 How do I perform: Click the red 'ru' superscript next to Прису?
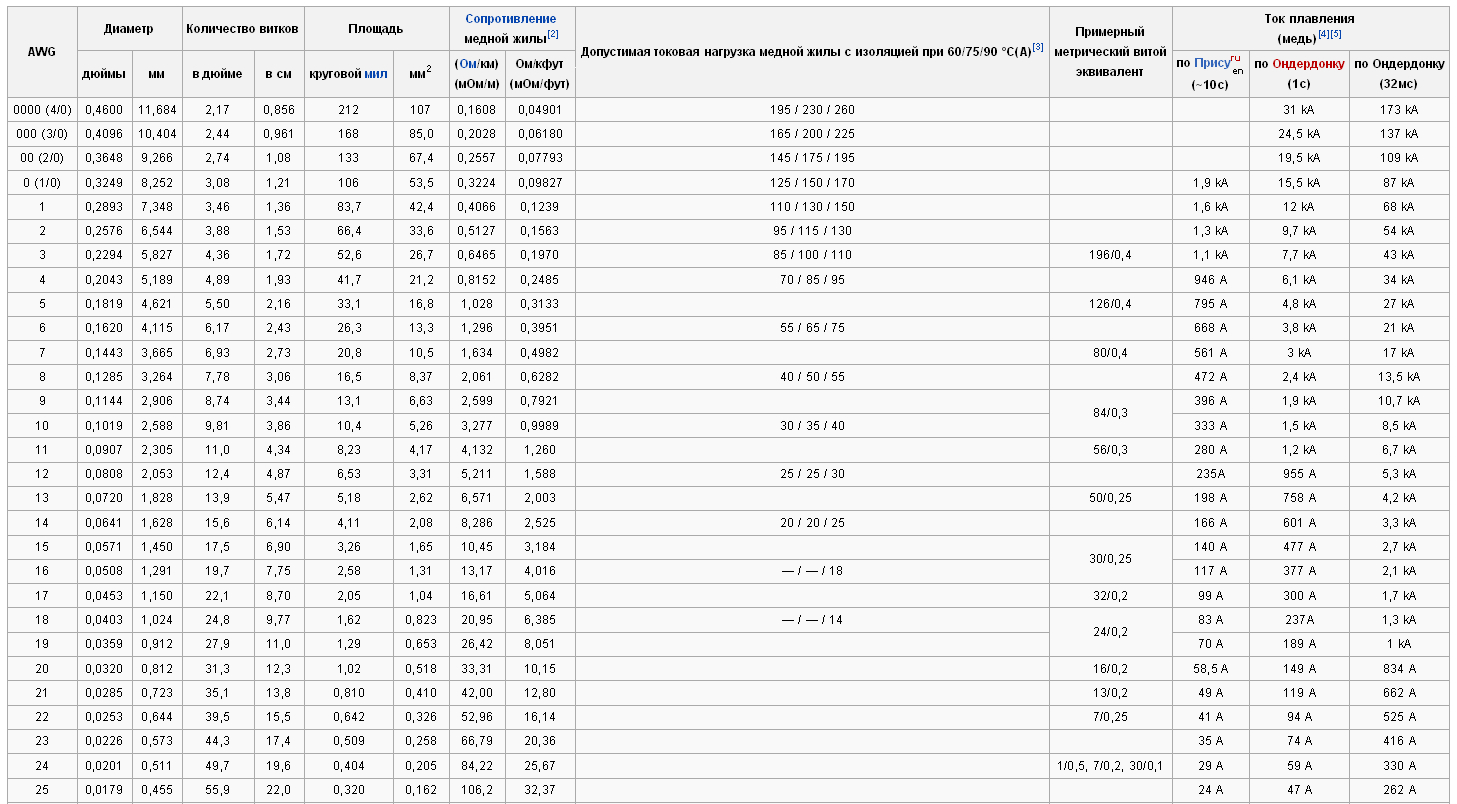[1236, 58]
